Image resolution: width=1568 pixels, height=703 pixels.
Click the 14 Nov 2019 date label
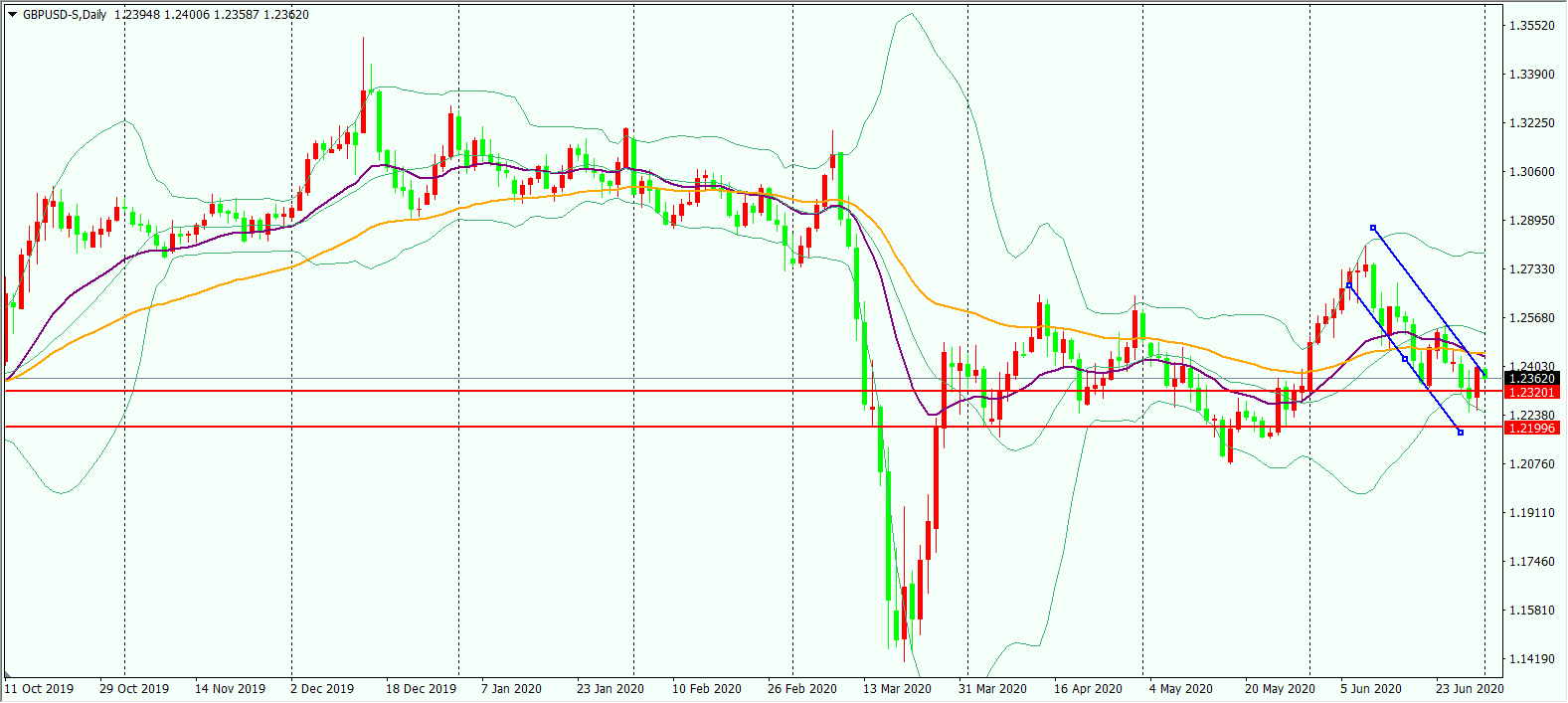230,688
